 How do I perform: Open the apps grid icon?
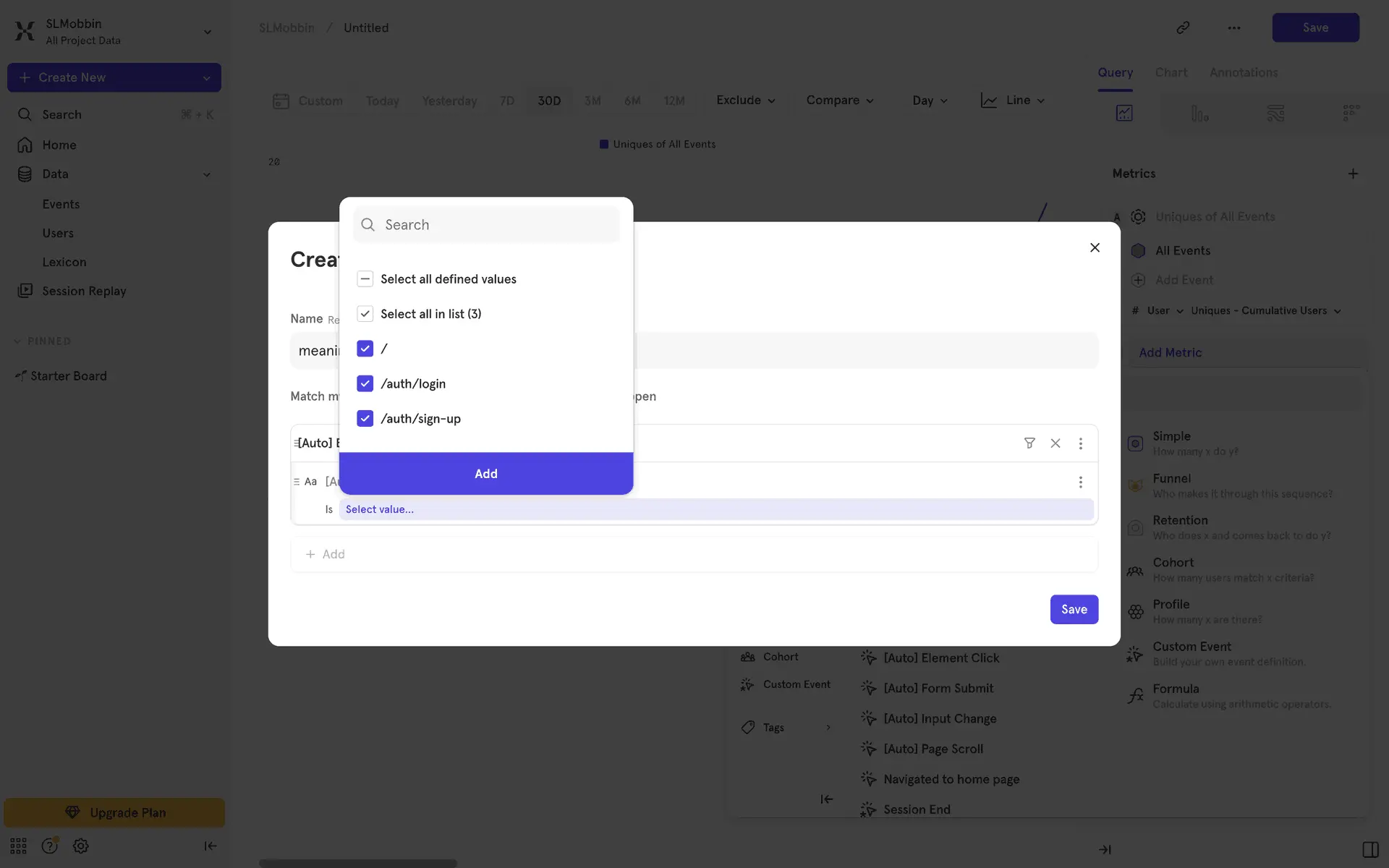[18, 846]
